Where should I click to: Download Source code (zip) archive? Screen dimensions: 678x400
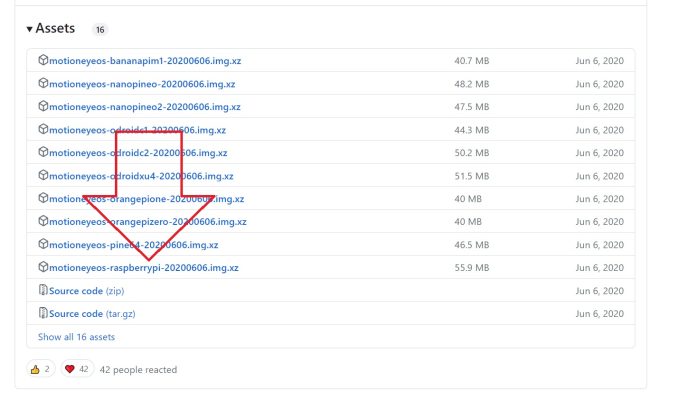[86, 291]
